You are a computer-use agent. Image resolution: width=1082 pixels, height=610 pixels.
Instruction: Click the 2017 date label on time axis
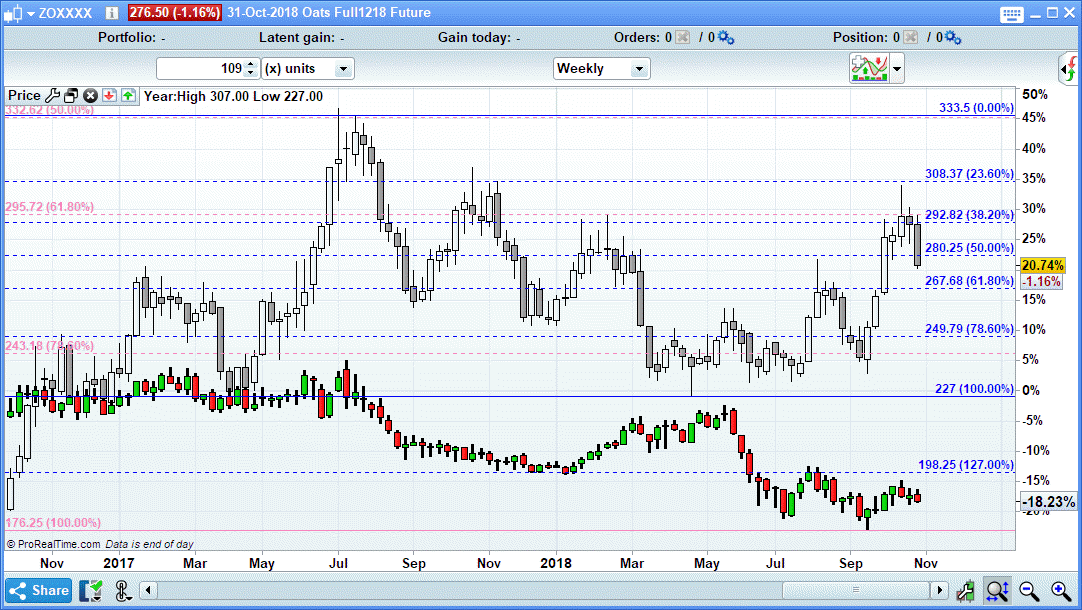point(119,563)
